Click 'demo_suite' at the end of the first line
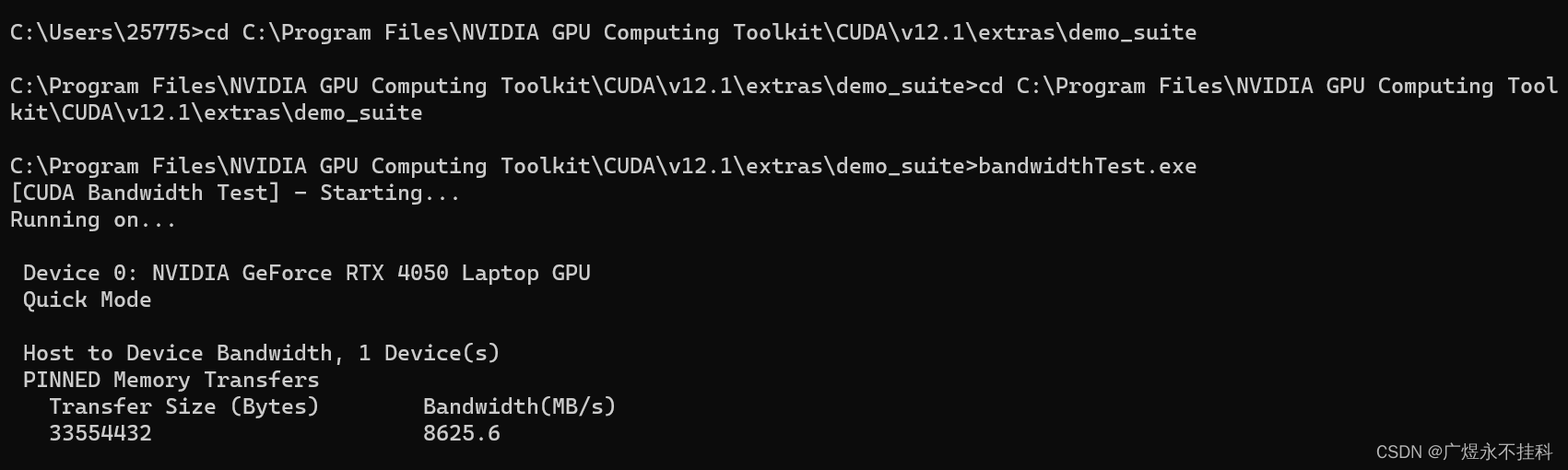Image resolution: width=1568 pixels, height=470 pixels. coord(1132,32)
